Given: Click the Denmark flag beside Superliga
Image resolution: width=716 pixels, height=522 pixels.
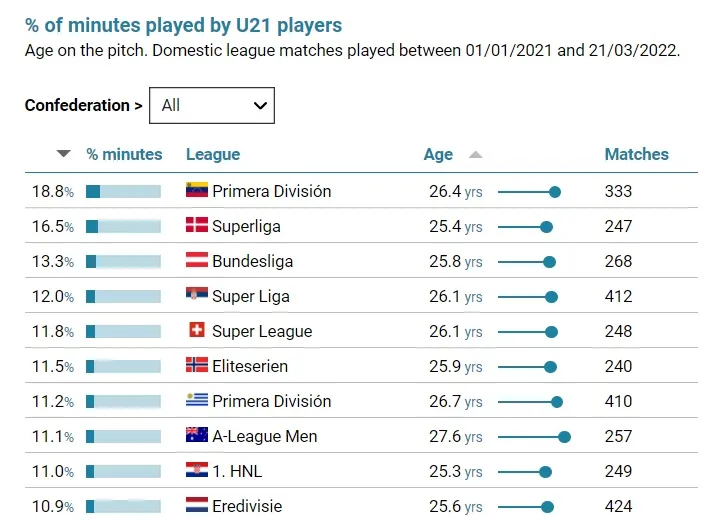Looking at the screenshot, I should (197, 225).
